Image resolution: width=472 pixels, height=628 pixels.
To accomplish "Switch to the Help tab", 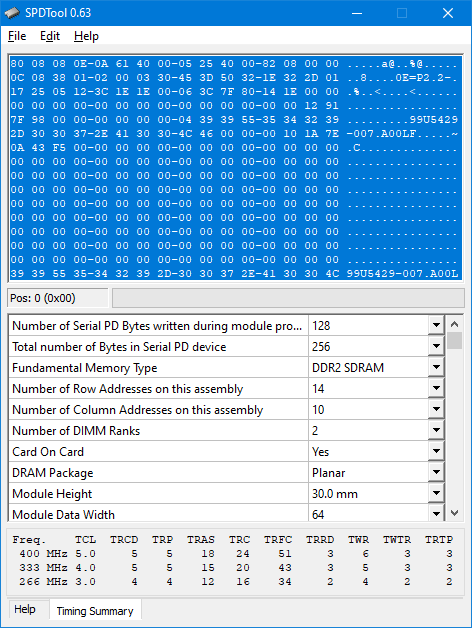I will coord(25,609).
